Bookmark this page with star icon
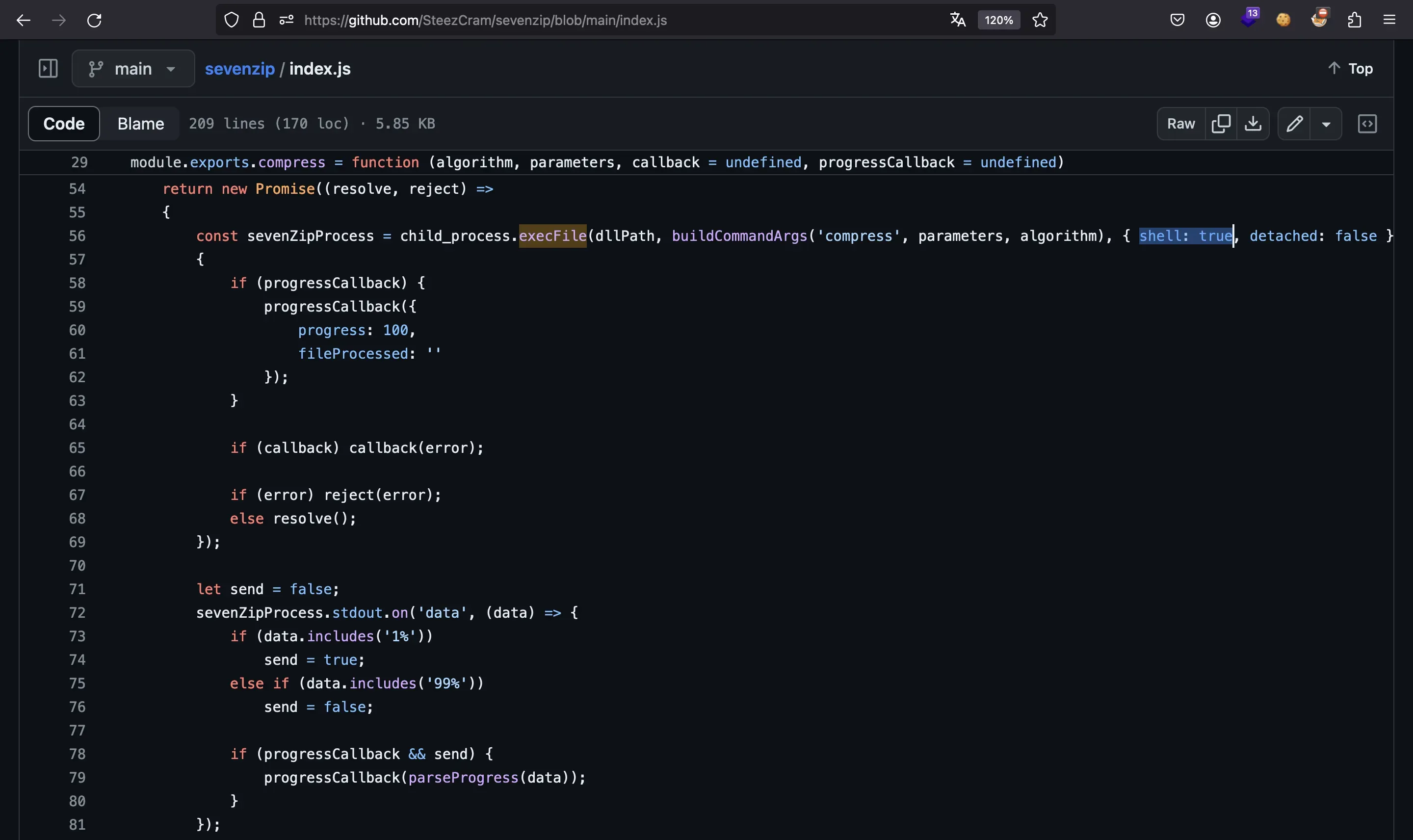 click(x=1040, y=21)
